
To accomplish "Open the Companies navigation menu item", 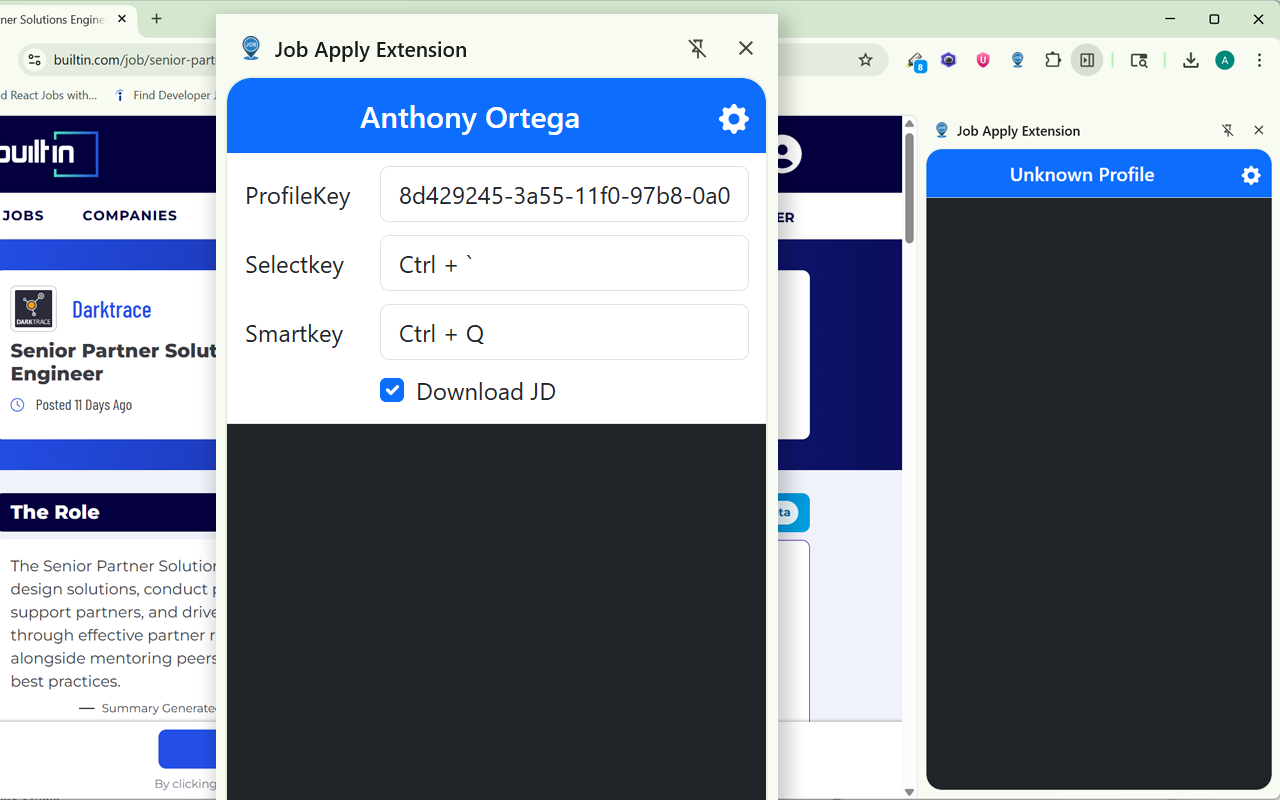I will 129,215.
